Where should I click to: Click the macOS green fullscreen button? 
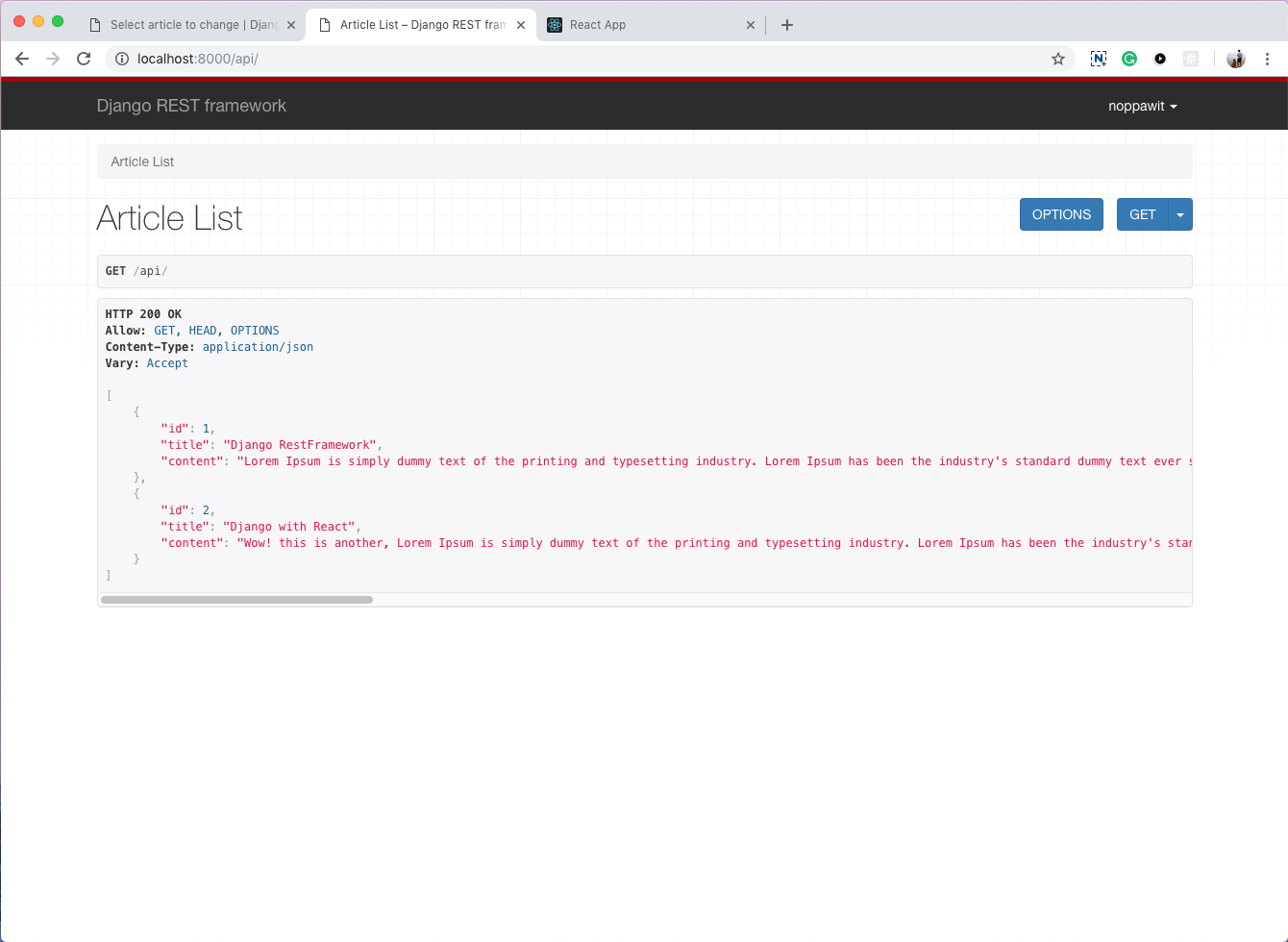point(58,21)
